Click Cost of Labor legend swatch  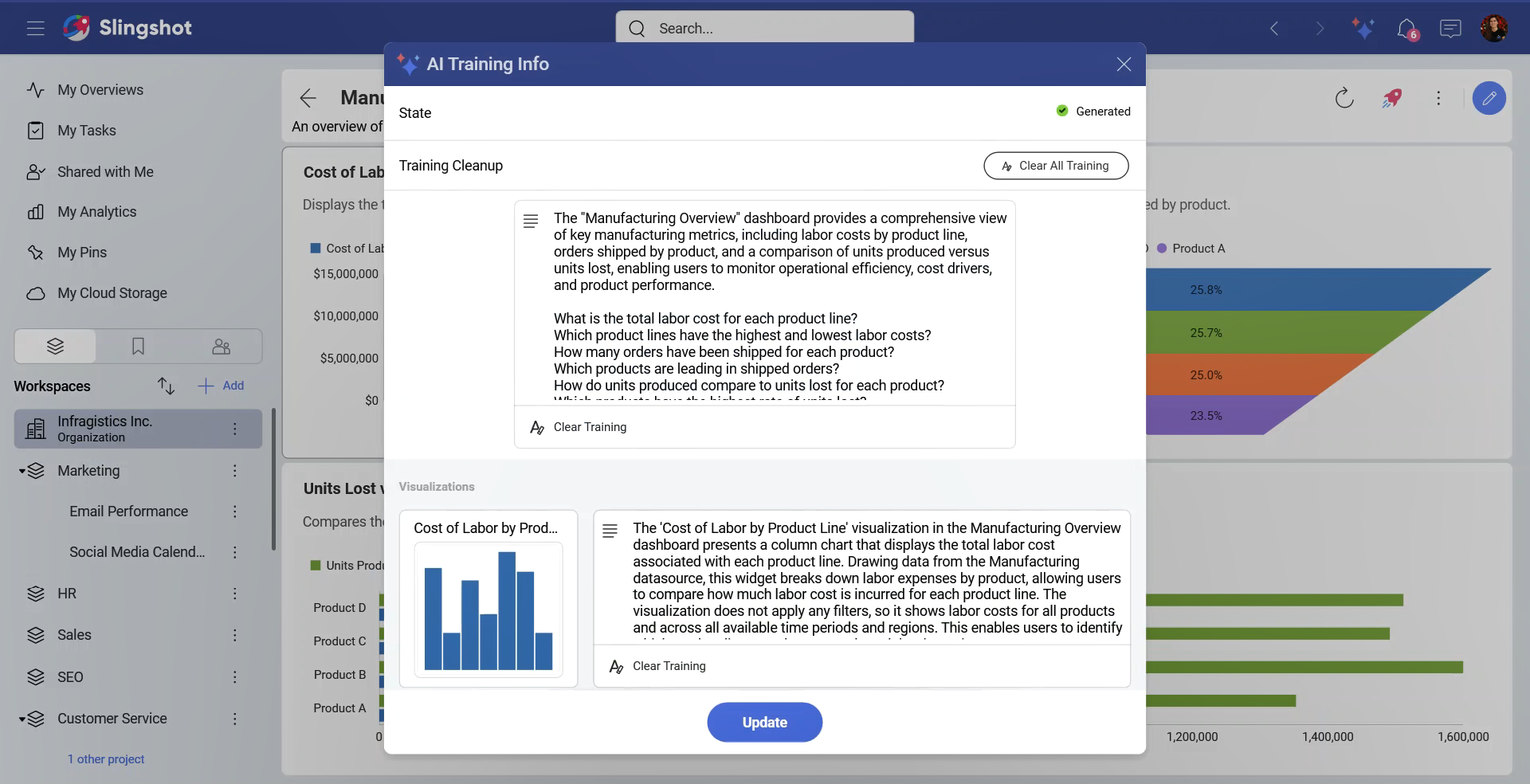(x=315, y=249)
